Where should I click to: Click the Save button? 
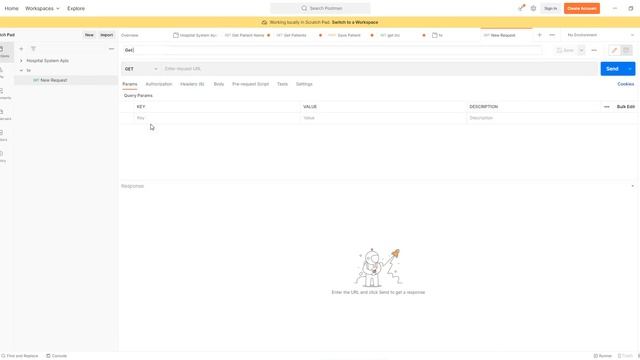coord(565,50)
